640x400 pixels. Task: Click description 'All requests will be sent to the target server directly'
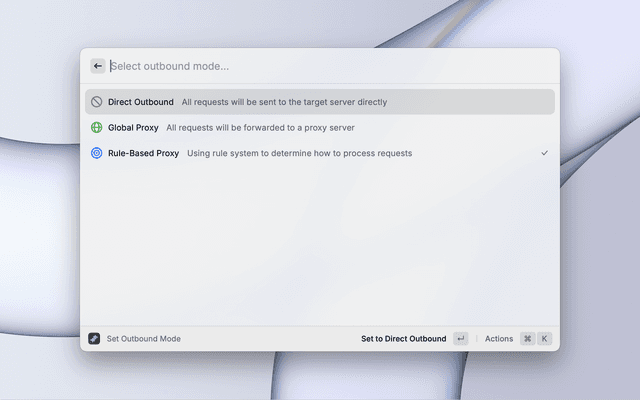[284, 102]
